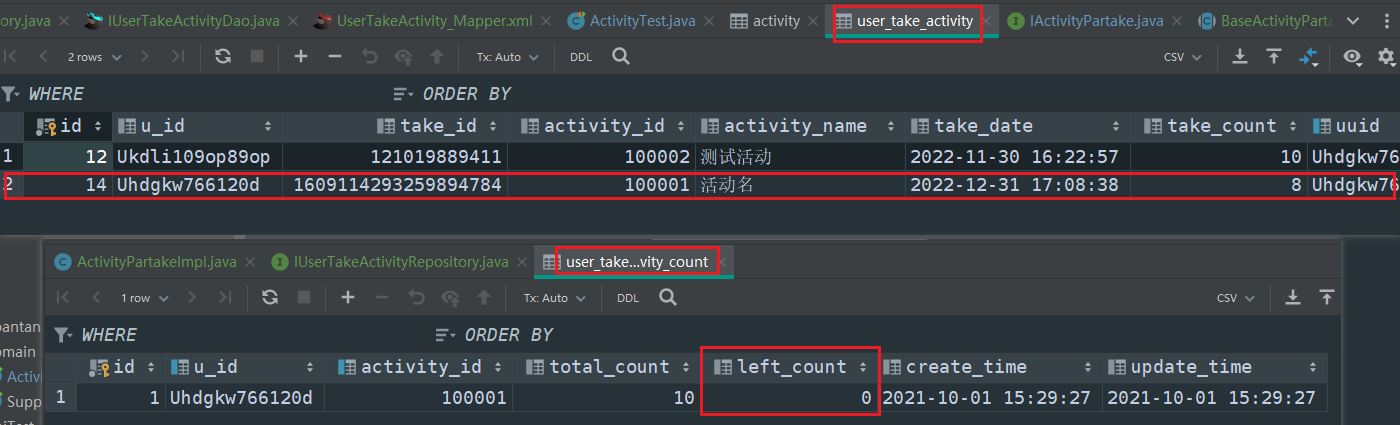
Task: Toggle view options eye icon in top toolbar
Action: (1353, 57)
